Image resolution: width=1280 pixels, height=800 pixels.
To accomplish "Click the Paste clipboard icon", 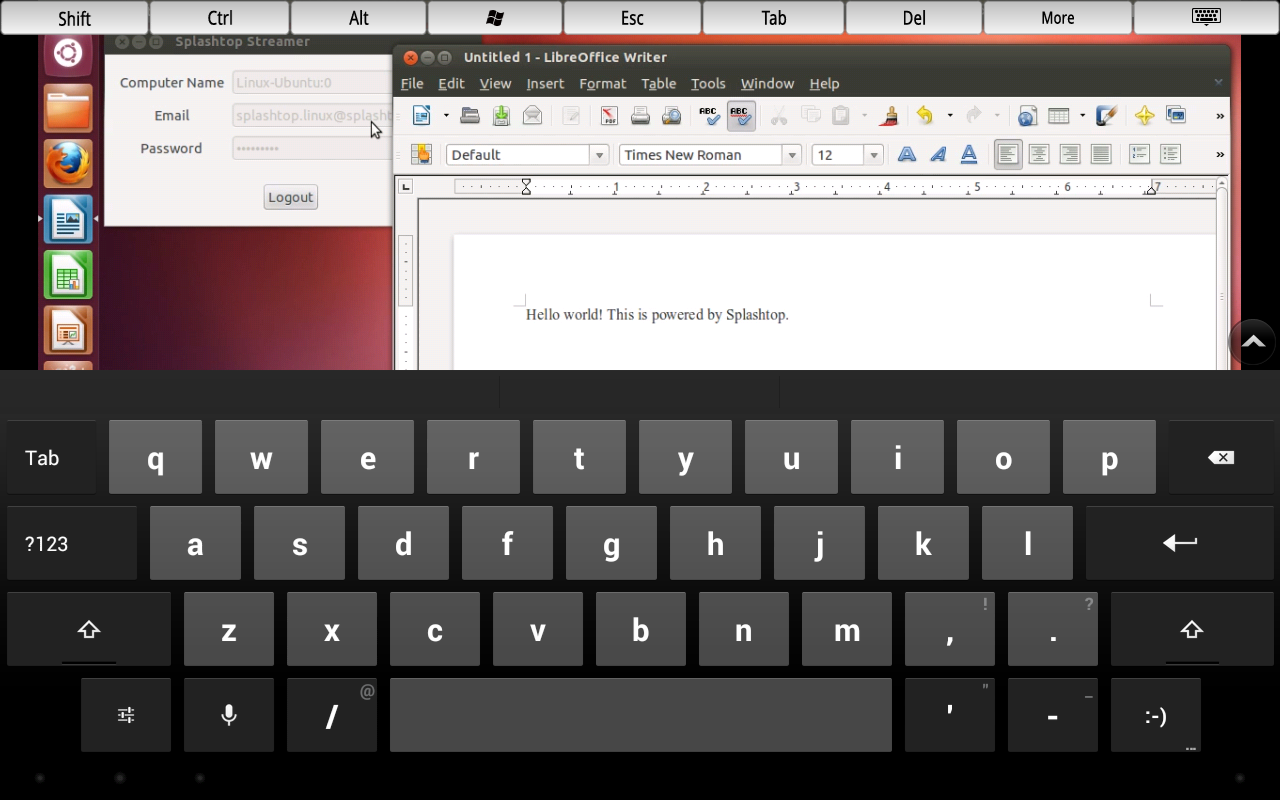I will [x=842, y=116].
